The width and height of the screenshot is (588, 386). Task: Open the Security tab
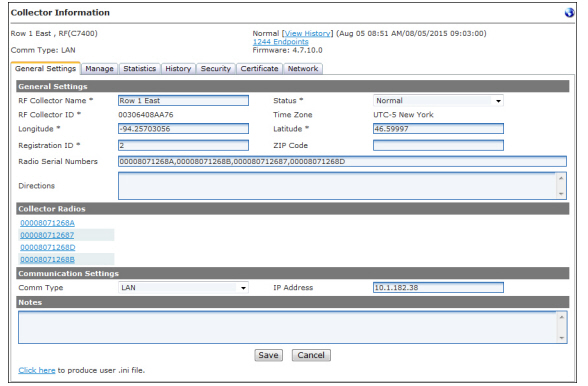click(x=216, y=69)
